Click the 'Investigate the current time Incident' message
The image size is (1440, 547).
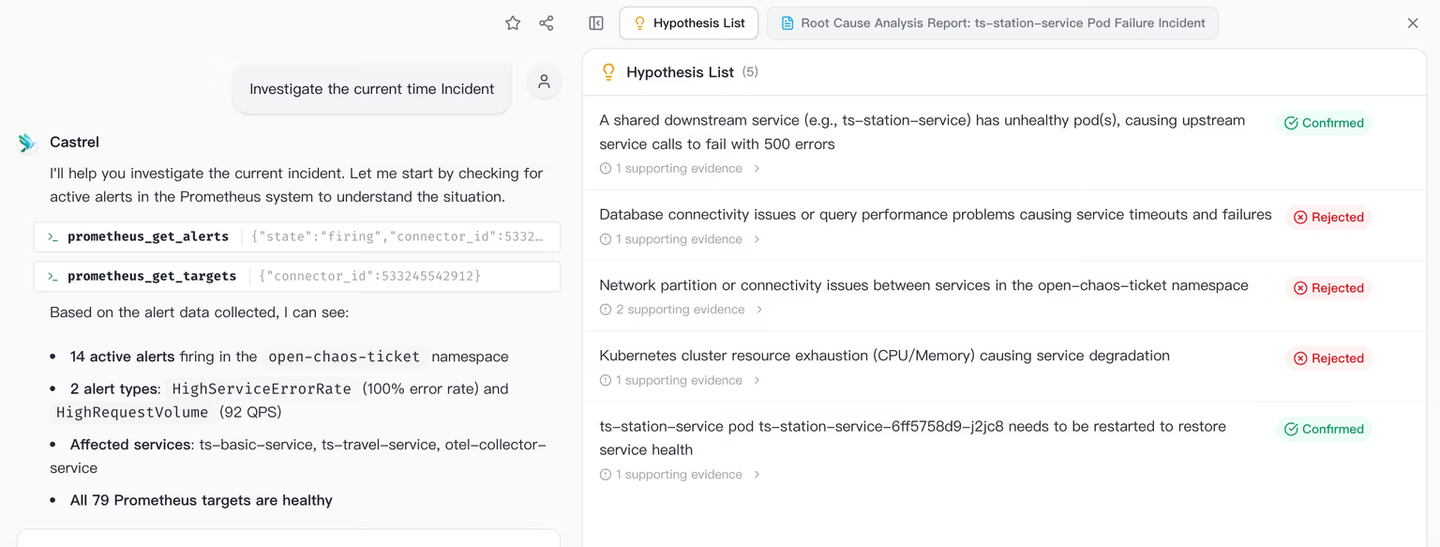[372, 89]
